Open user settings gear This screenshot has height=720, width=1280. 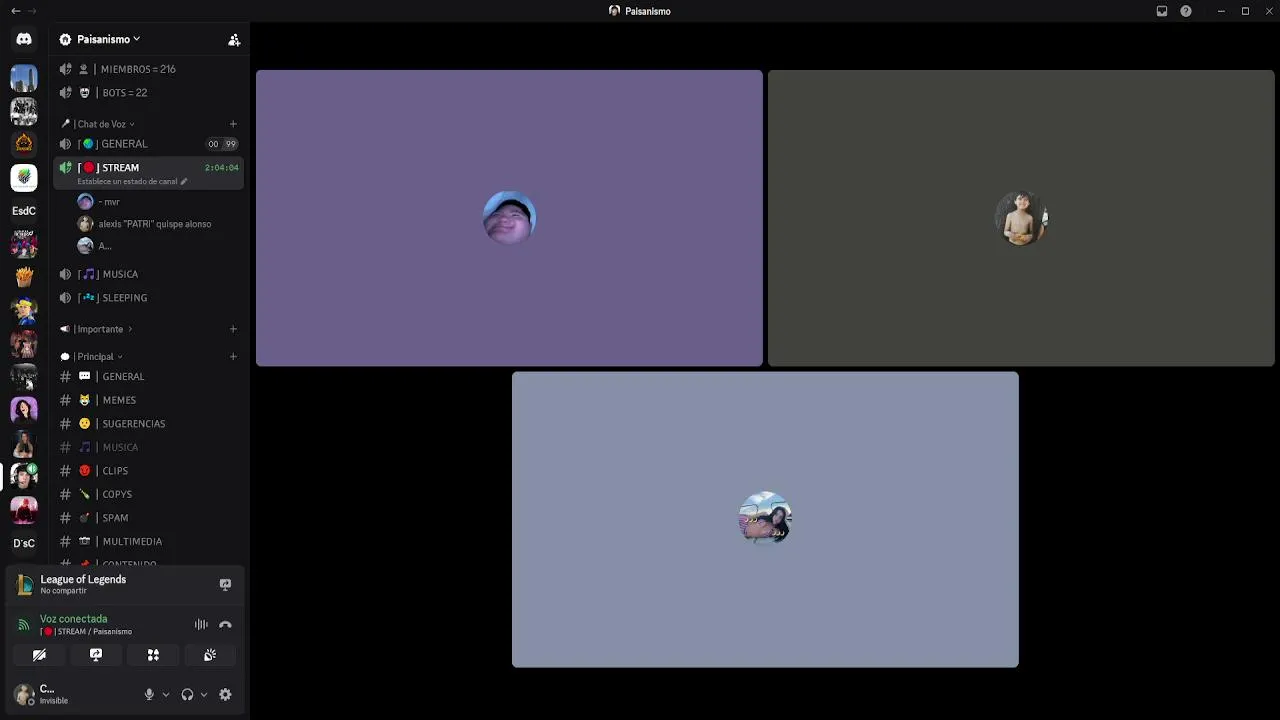click(x=225, y=694)
